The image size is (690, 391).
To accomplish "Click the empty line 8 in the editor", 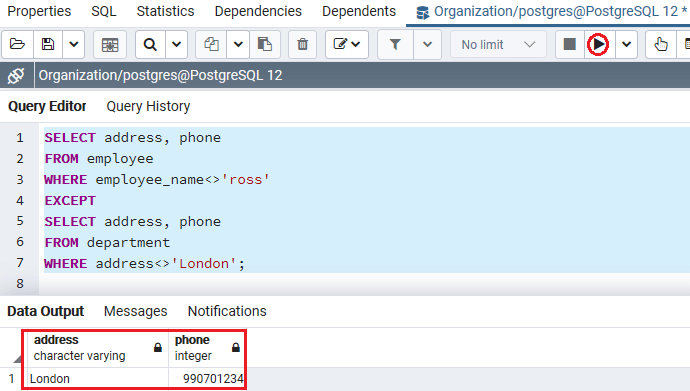I will coord(364,284).
